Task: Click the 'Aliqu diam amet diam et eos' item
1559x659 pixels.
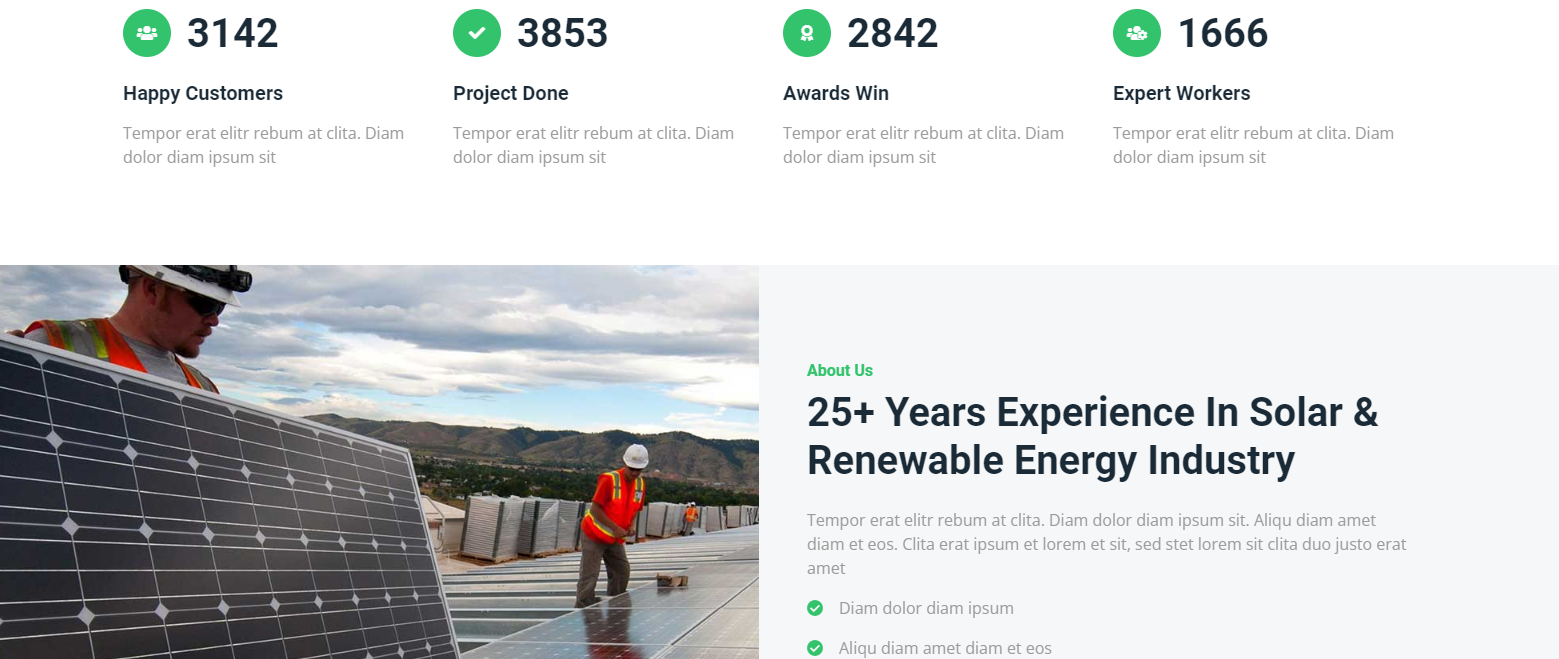Action: 945,648
